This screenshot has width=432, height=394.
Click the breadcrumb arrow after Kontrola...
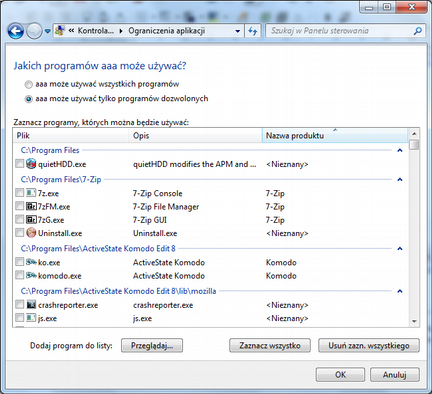pos(121,31)
